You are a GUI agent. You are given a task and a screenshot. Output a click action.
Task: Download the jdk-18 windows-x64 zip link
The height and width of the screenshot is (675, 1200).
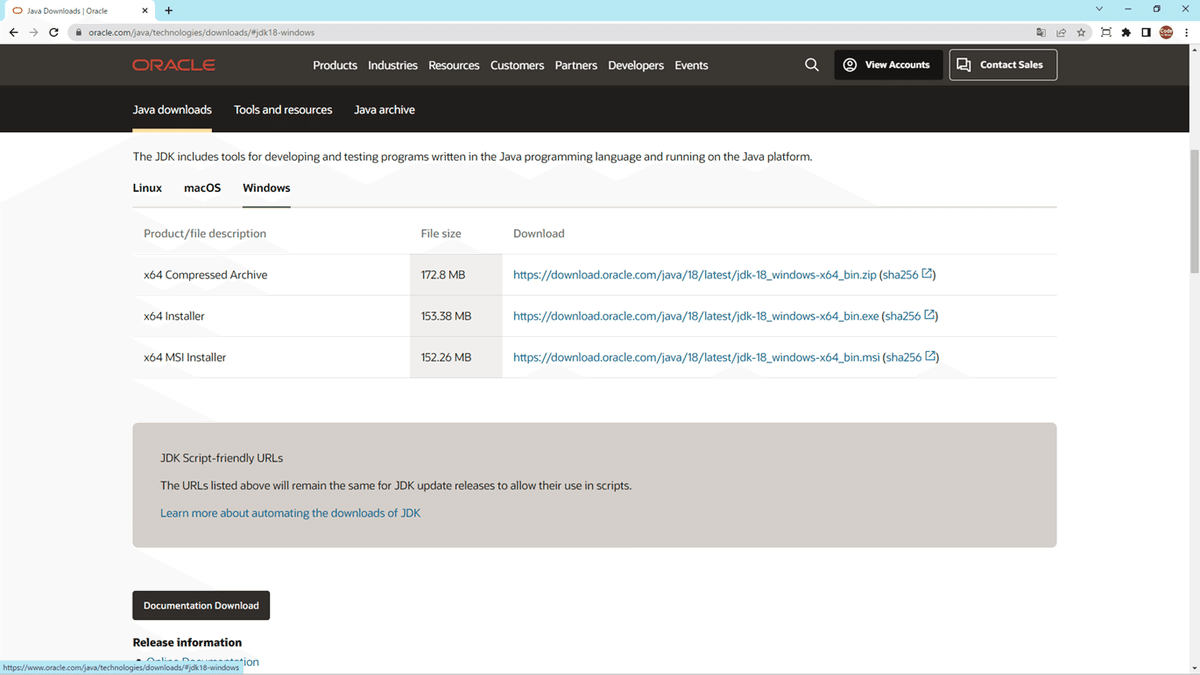[695, 275]
